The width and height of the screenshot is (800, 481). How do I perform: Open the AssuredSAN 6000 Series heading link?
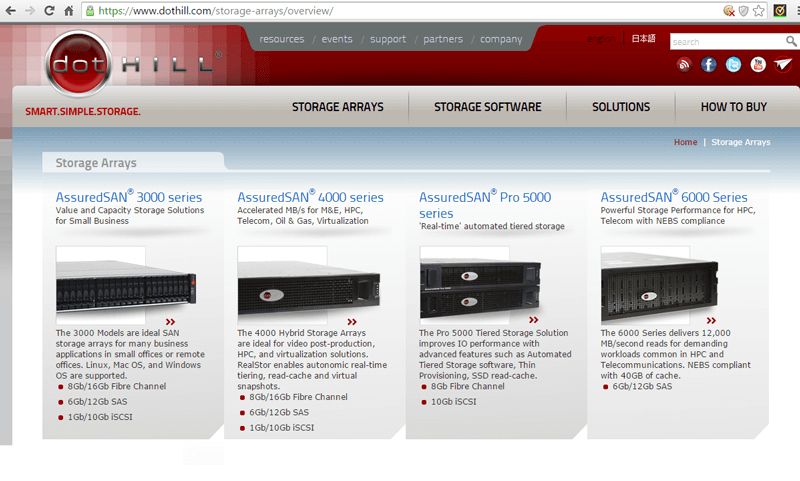(x=674, y=196)
